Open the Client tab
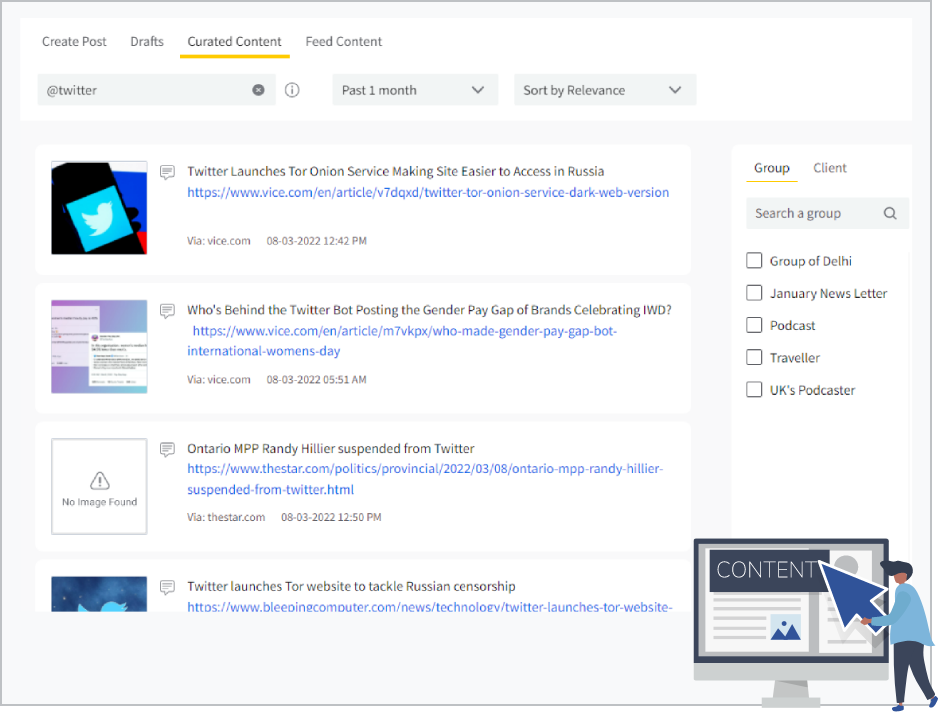 click(x=830, y=168)
